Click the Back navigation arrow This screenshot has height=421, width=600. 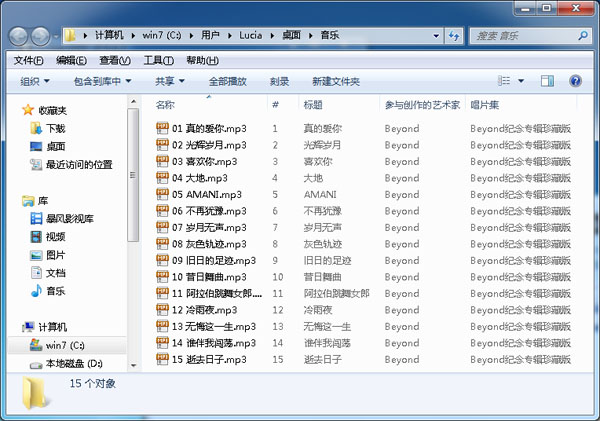tap(18, 36)
